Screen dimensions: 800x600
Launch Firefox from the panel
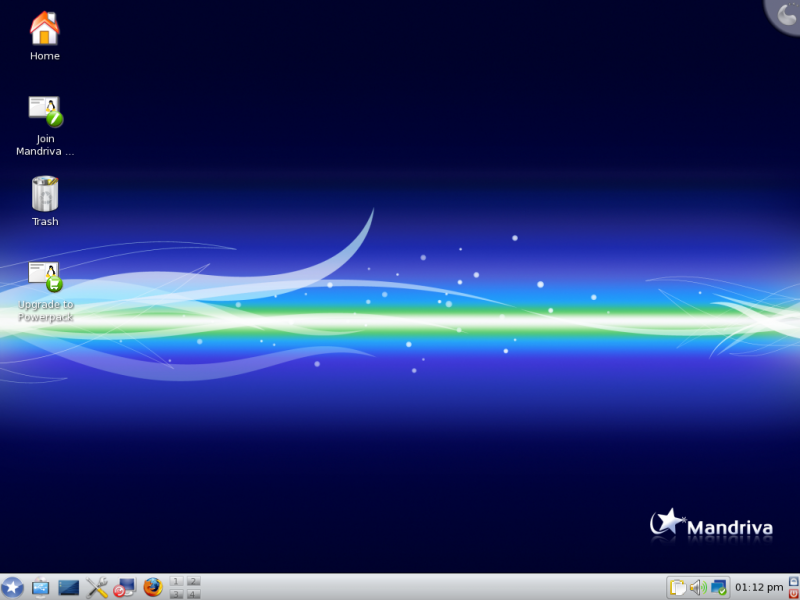[x=153, y=587]
